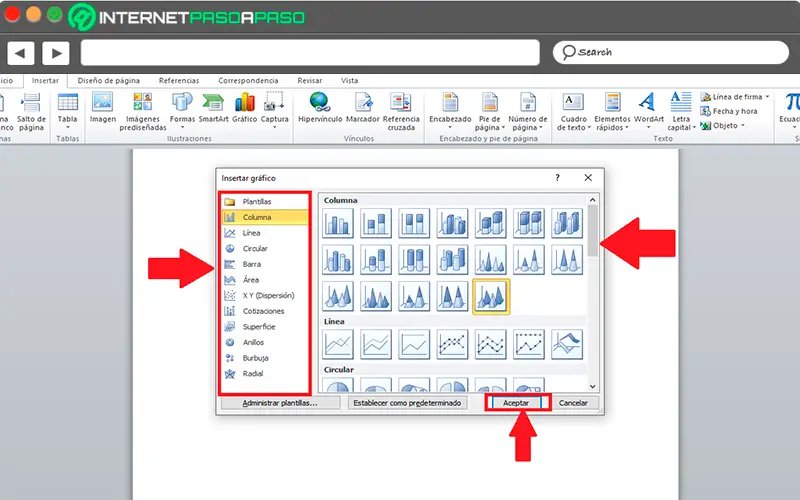Open the Encabezado header menu
The height and width of the screenshot is (500, 800).
[x=450, y=111]
